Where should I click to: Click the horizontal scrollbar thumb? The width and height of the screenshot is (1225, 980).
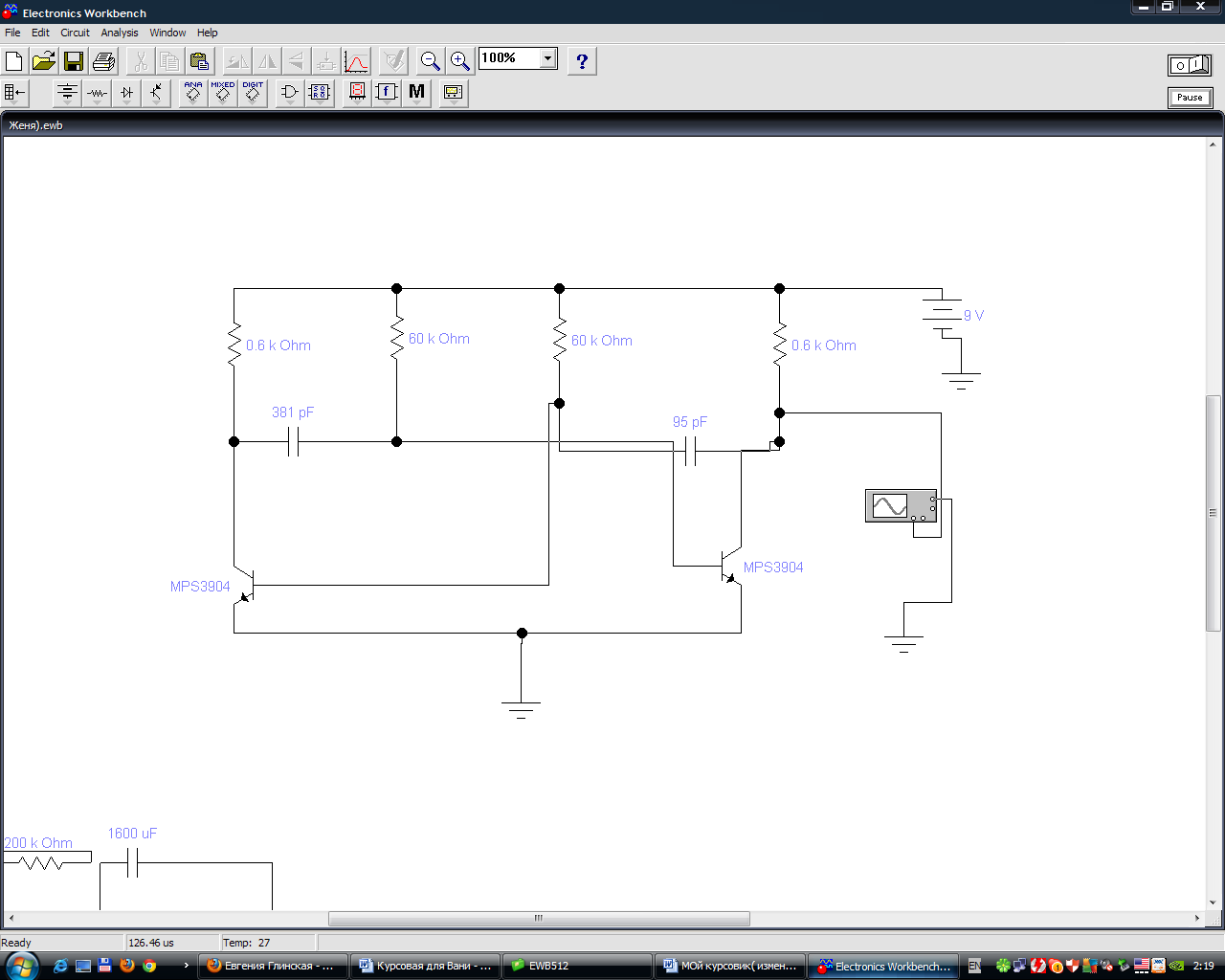tap(538, 919)
